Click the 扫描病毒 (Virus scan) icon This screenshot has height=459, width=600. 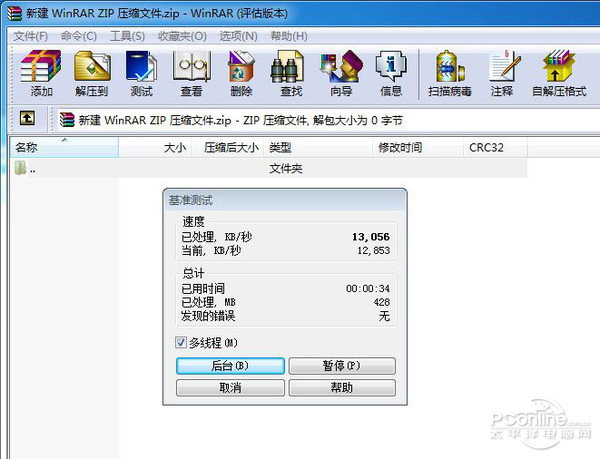(x=450, y=73)
